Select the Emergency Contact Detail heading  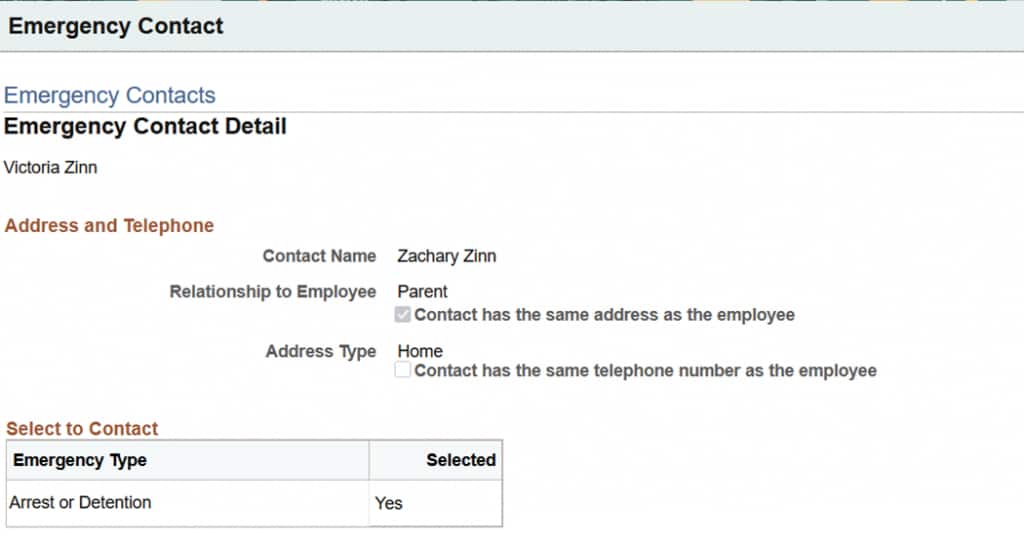tap(145, 127)
